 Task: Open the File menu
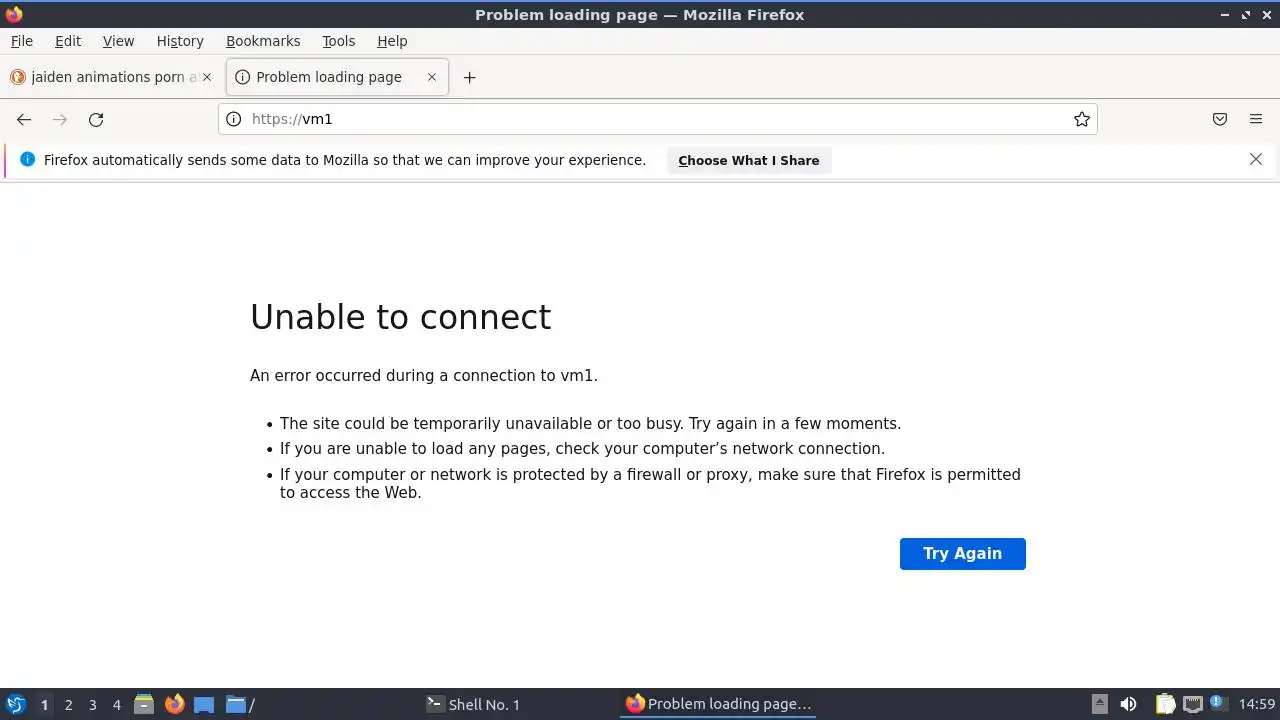tap(21, 41)
